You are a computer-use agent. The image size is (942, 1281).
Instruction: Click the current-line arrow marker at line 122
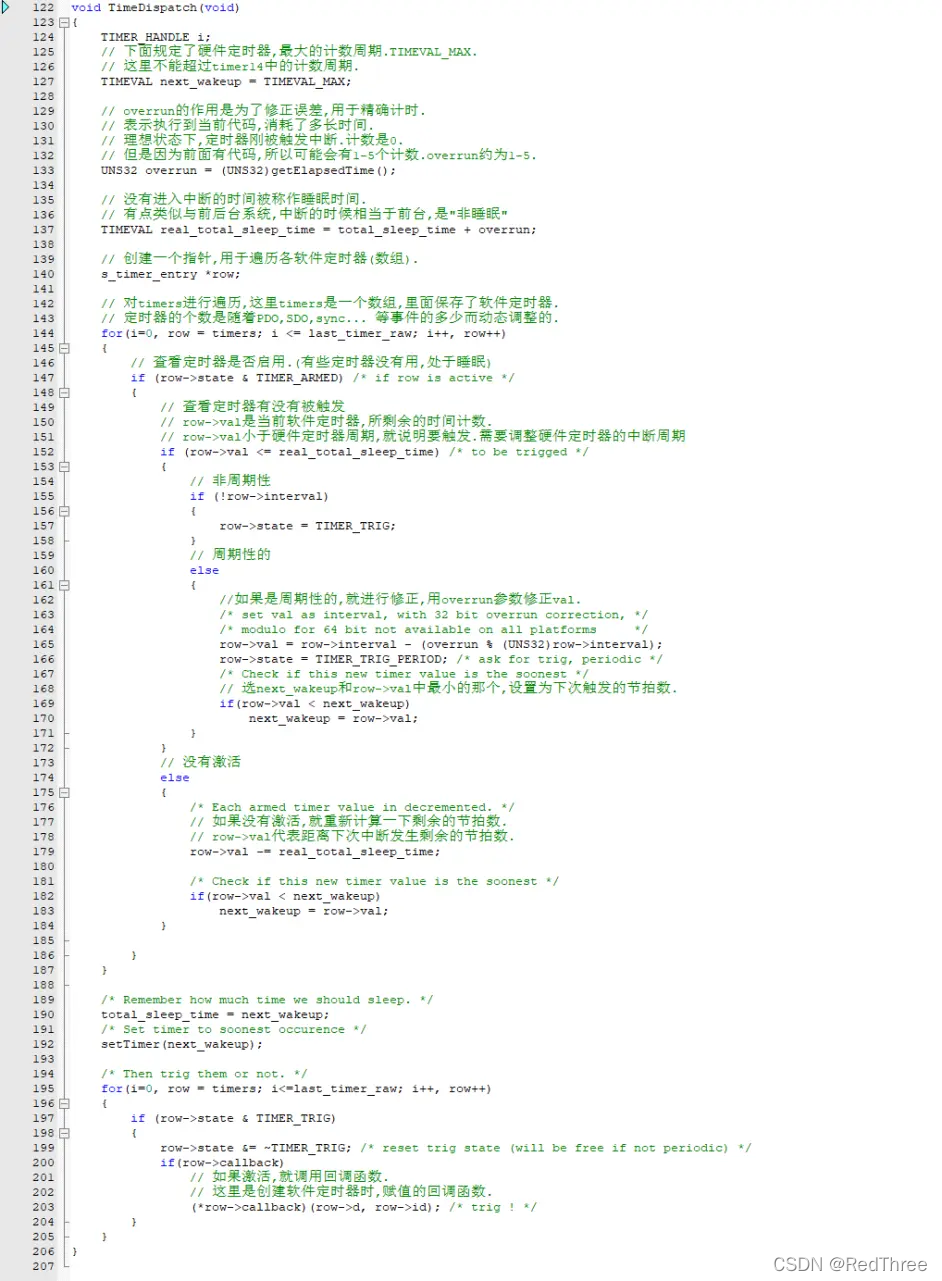click(x=6, y=7)
